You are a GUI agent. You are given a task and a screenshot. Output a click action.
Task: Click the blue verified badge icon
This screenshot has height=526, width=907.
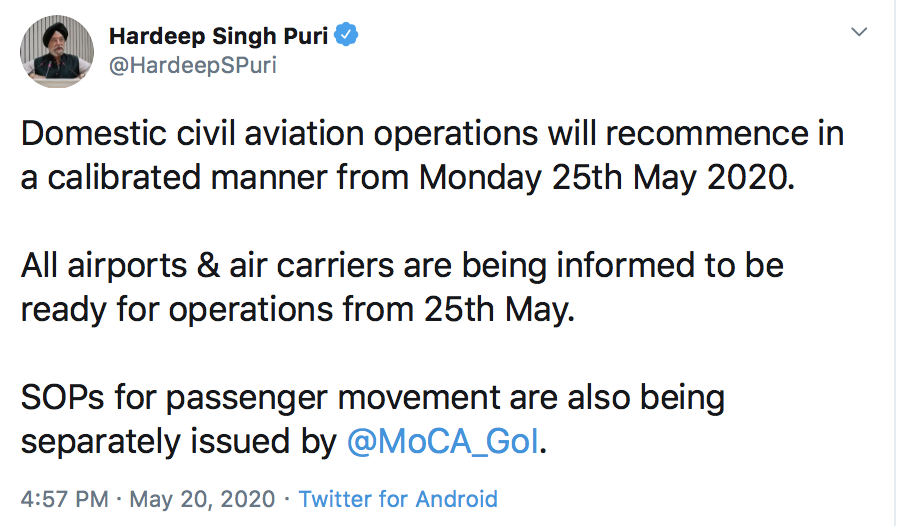tap(347, 37)
